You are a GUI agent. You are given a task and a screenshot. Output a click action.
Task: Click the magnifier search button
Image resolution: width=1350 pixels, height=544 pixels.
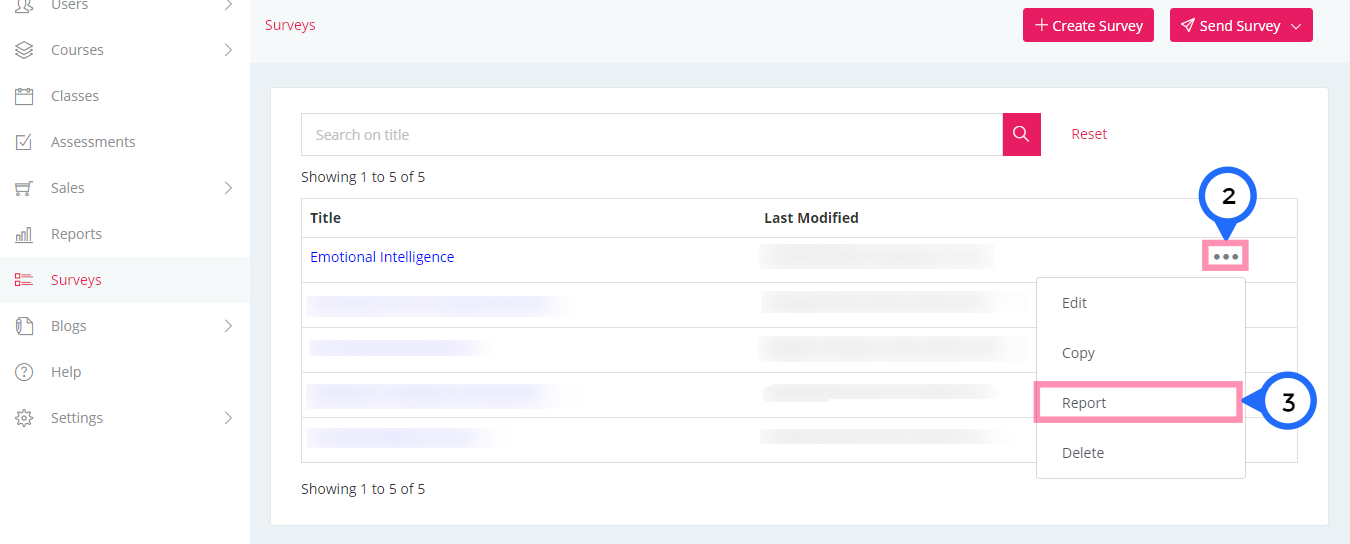click(1021, 134)
